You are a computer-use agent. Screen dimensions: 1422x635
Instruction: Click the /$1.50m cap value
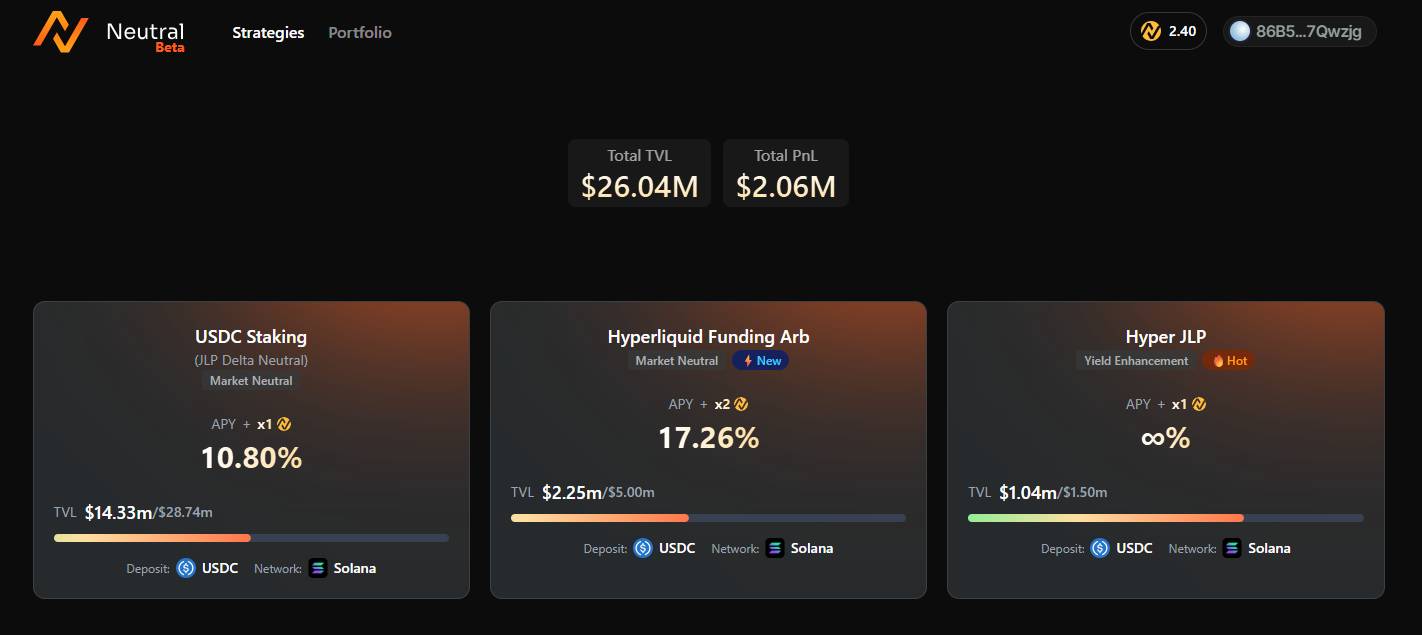click(1083, 493)
